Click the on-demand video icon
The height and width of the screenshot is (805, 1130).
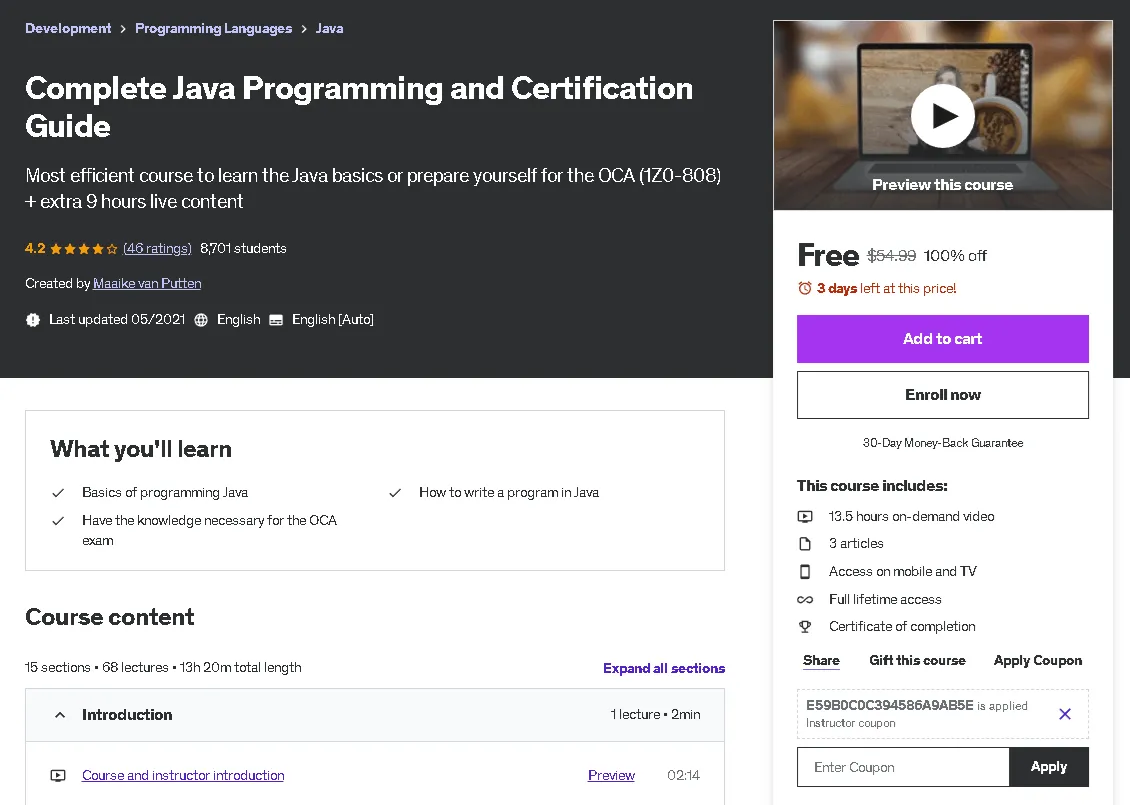tap(805, 517)
